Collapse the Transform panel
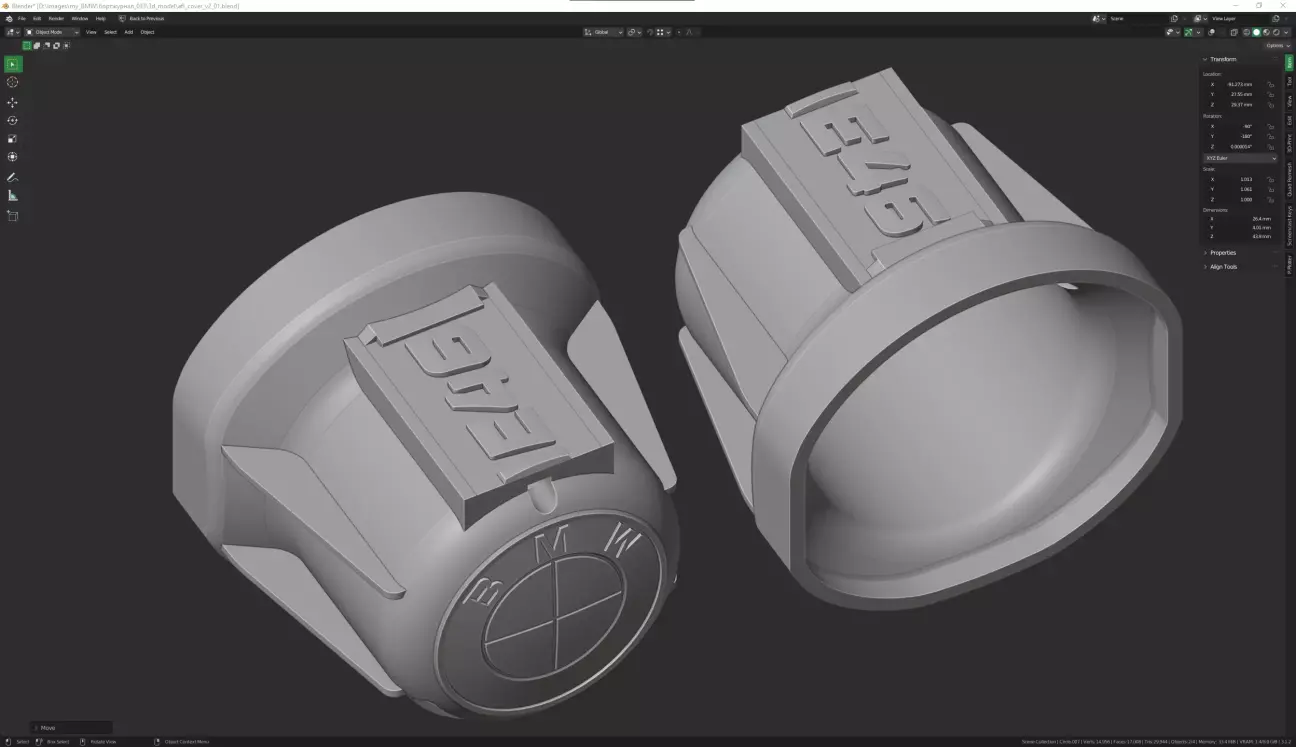 tap(1222, 59)
